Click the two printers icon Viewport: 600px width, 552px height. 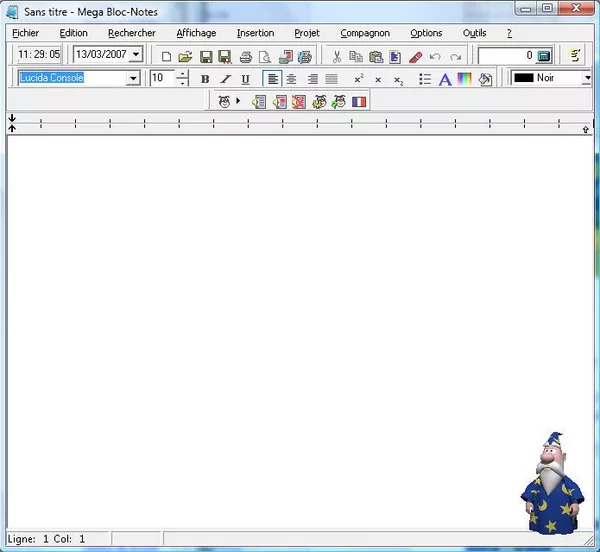tap(285, 57)
